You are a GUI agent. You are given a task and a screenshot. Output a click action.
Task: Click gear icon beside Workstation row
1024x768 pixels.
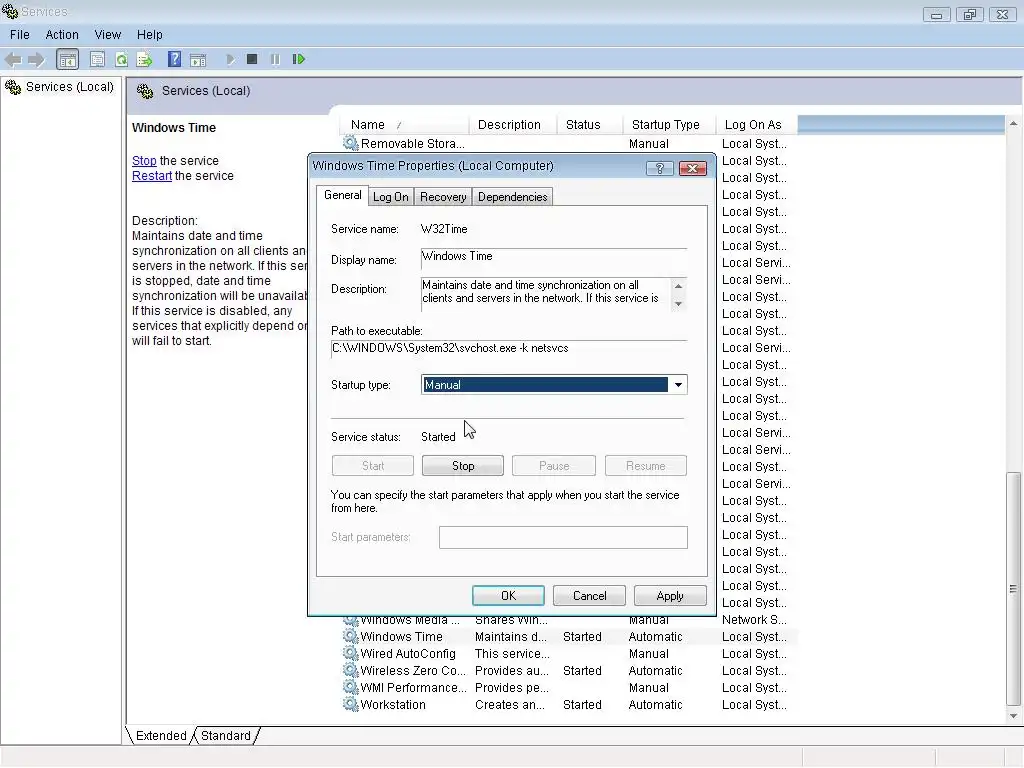[351, 704]
